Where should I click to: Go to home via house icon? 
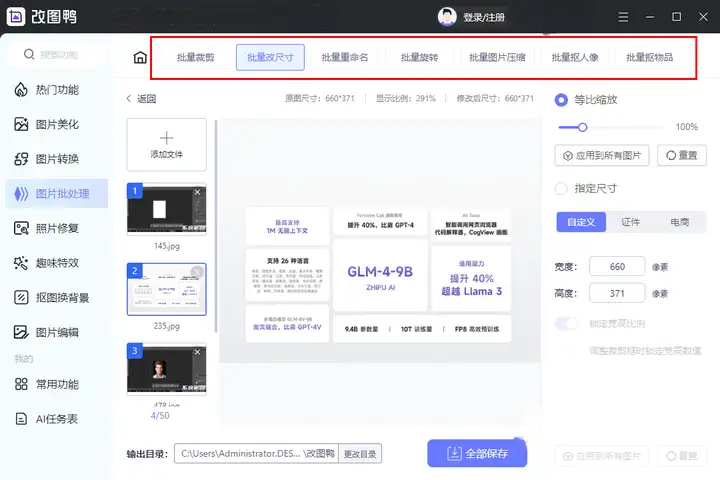(x=140, y=57)
